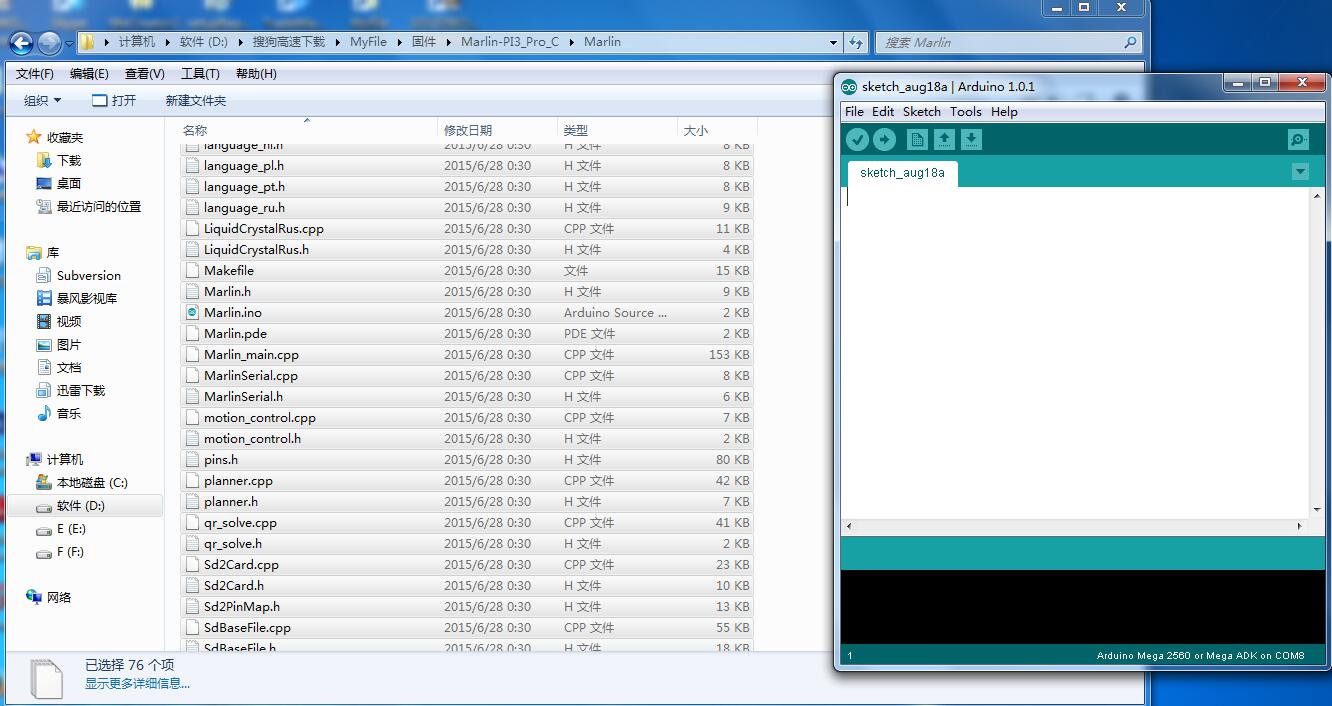
Task: Click Arduino editor's vertical scroll down arrow
Action: pos(1317,509)
